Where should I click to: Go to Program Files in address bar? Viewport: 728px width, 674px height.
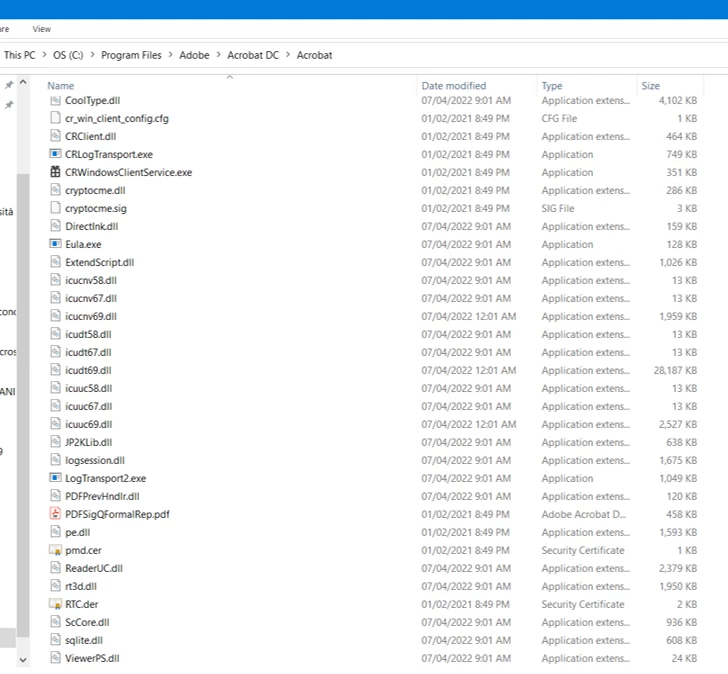pyautogui.click(x=131, y=55)
